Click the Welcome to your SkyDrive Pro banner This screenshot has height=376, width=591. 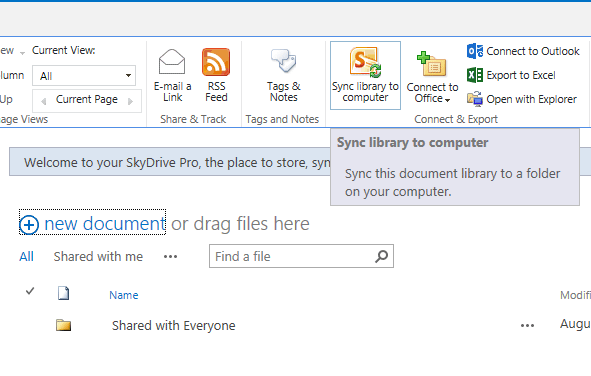pos(170,162)
